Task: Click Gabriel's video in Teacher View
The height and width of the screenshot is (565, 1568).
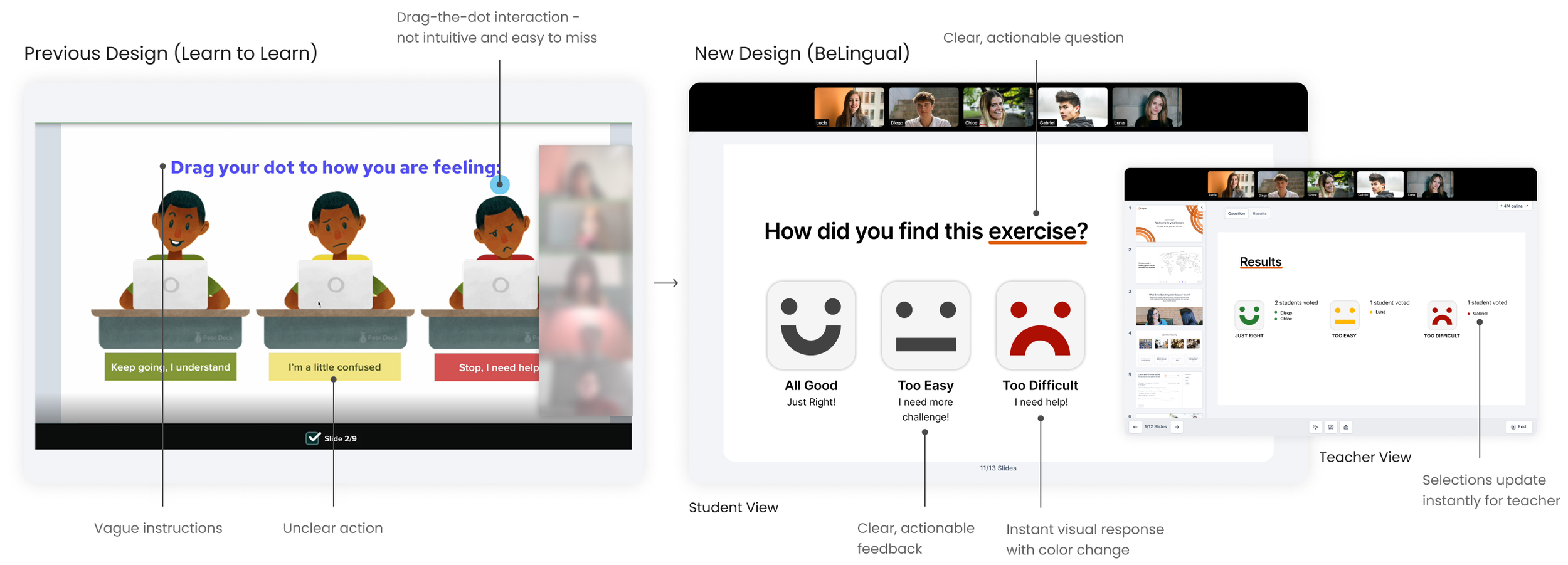Action: tap(1380, 184)
